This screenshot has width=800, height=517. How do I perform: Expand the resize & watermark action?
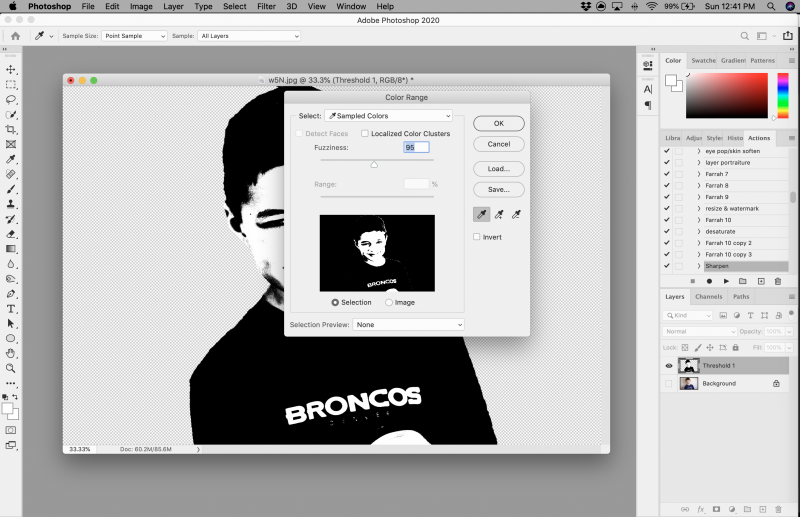699,209
